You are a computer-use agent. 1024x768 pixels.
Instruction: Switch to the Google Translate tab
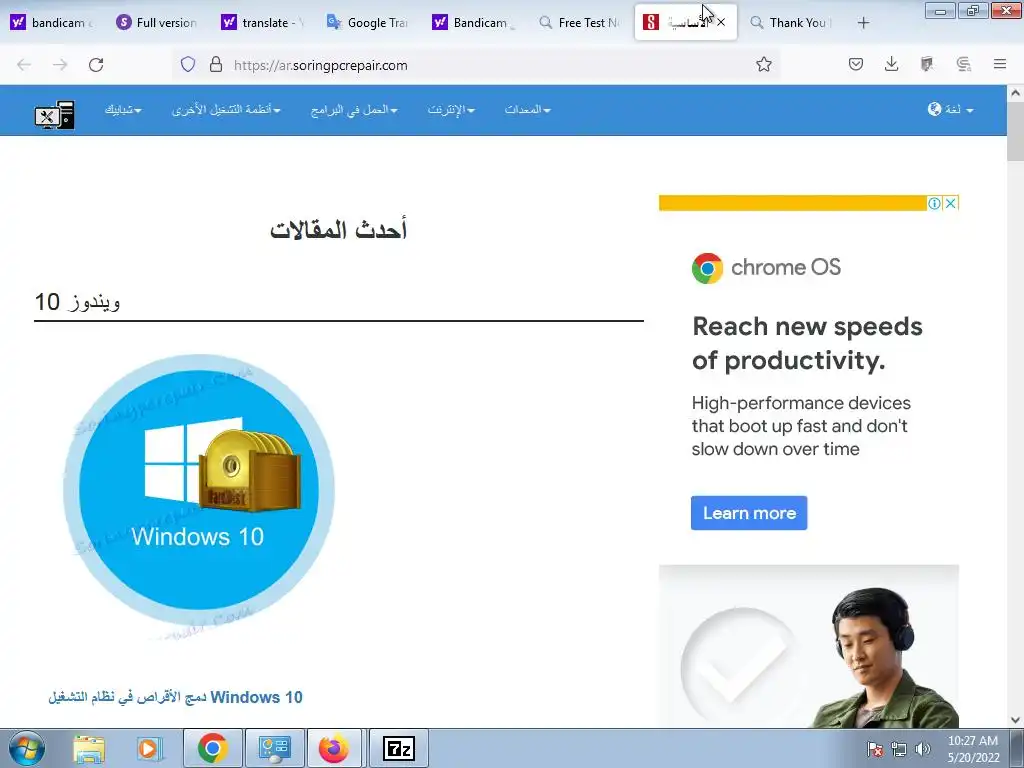(x=368, y=23)
